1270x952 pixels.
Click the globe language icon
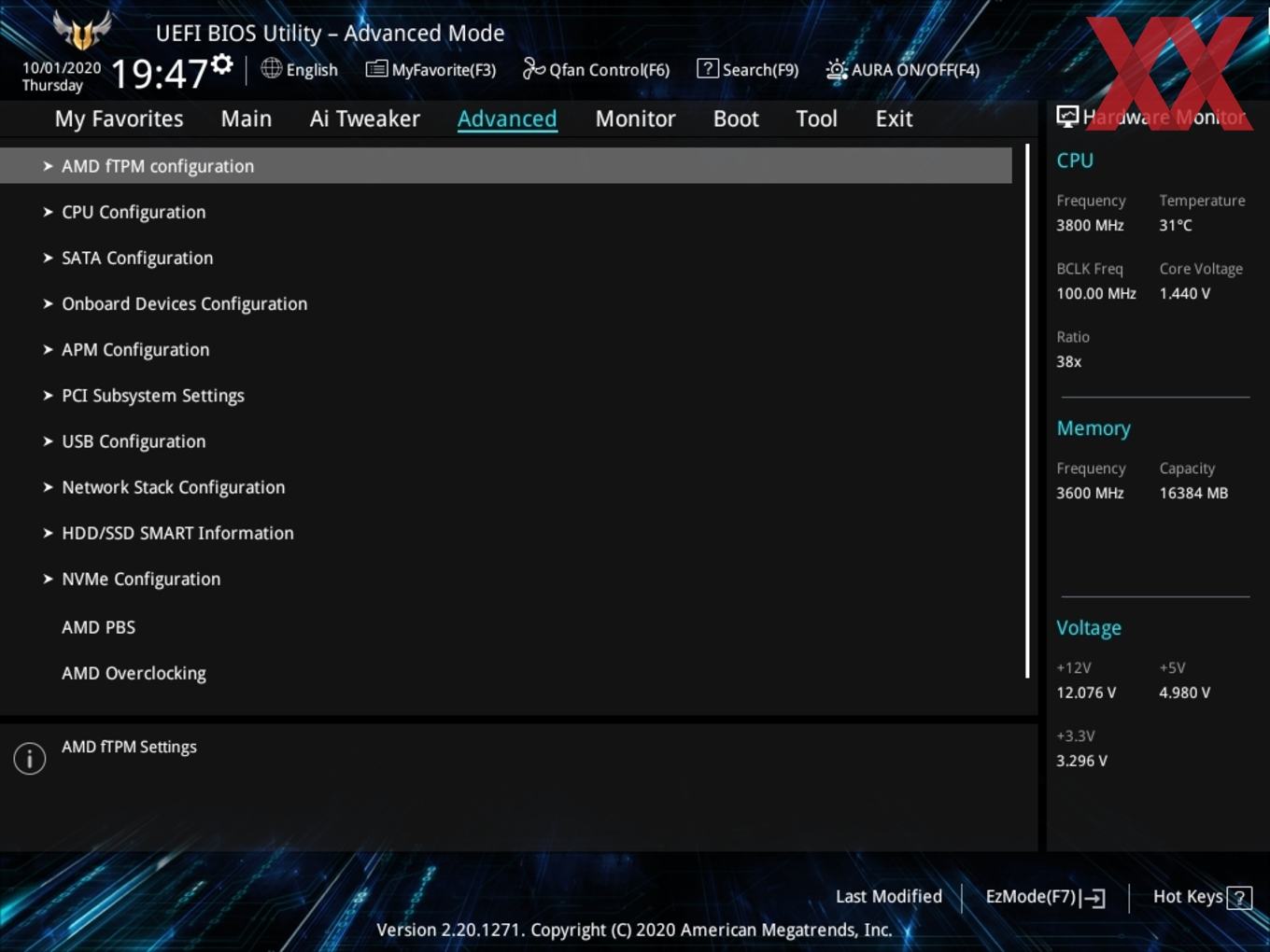pyautogui.click(x=271, y=68)
